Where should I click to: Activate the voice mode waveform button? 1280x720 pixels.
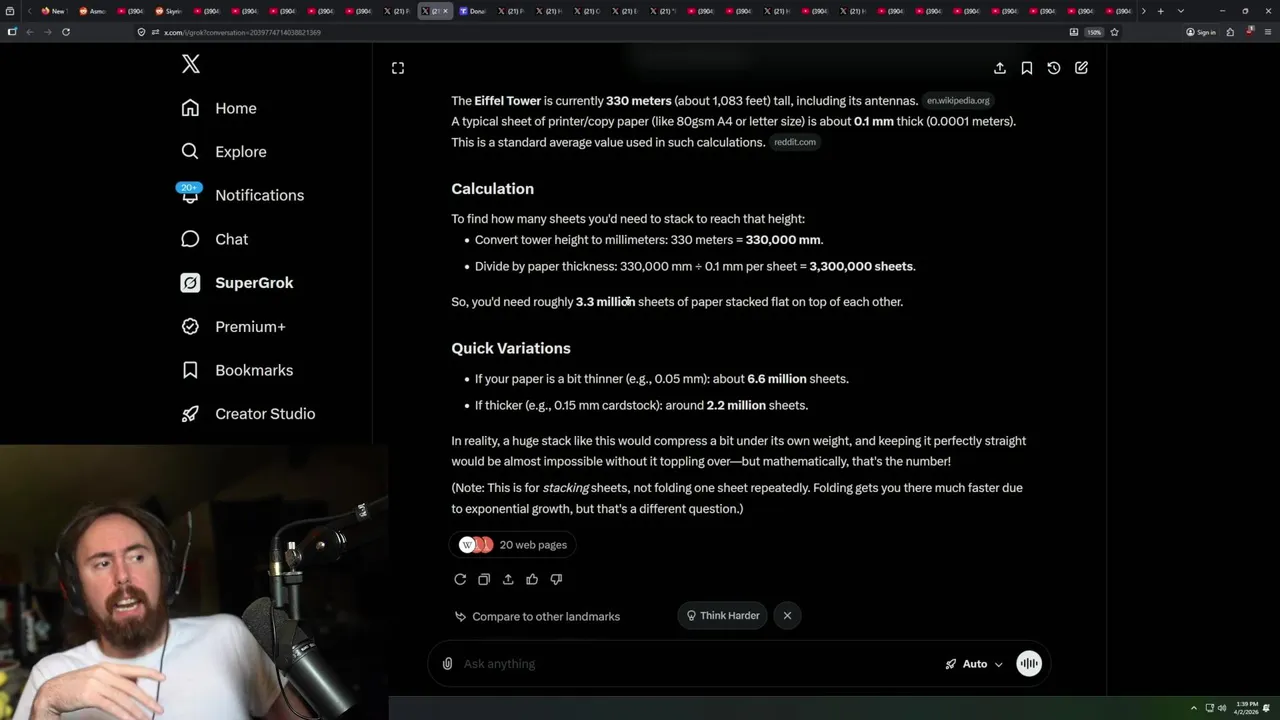coord(1029,664)
